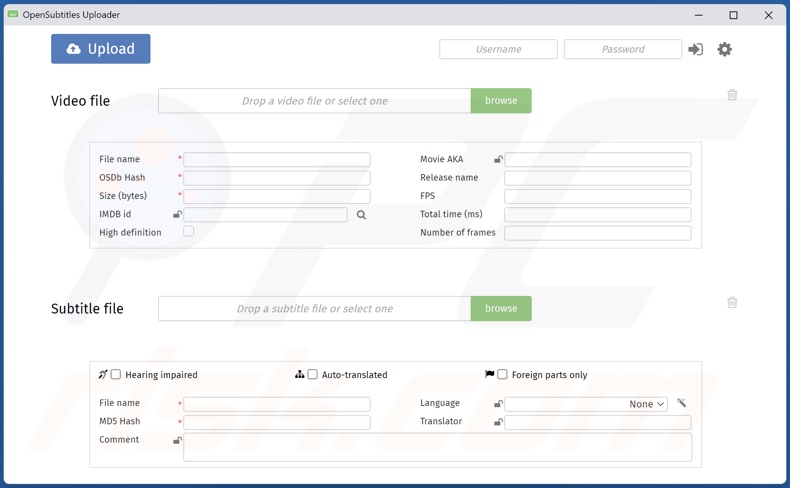Click the 'Video file' heading text
Screen dimensions: 790x488
(80, 101)
